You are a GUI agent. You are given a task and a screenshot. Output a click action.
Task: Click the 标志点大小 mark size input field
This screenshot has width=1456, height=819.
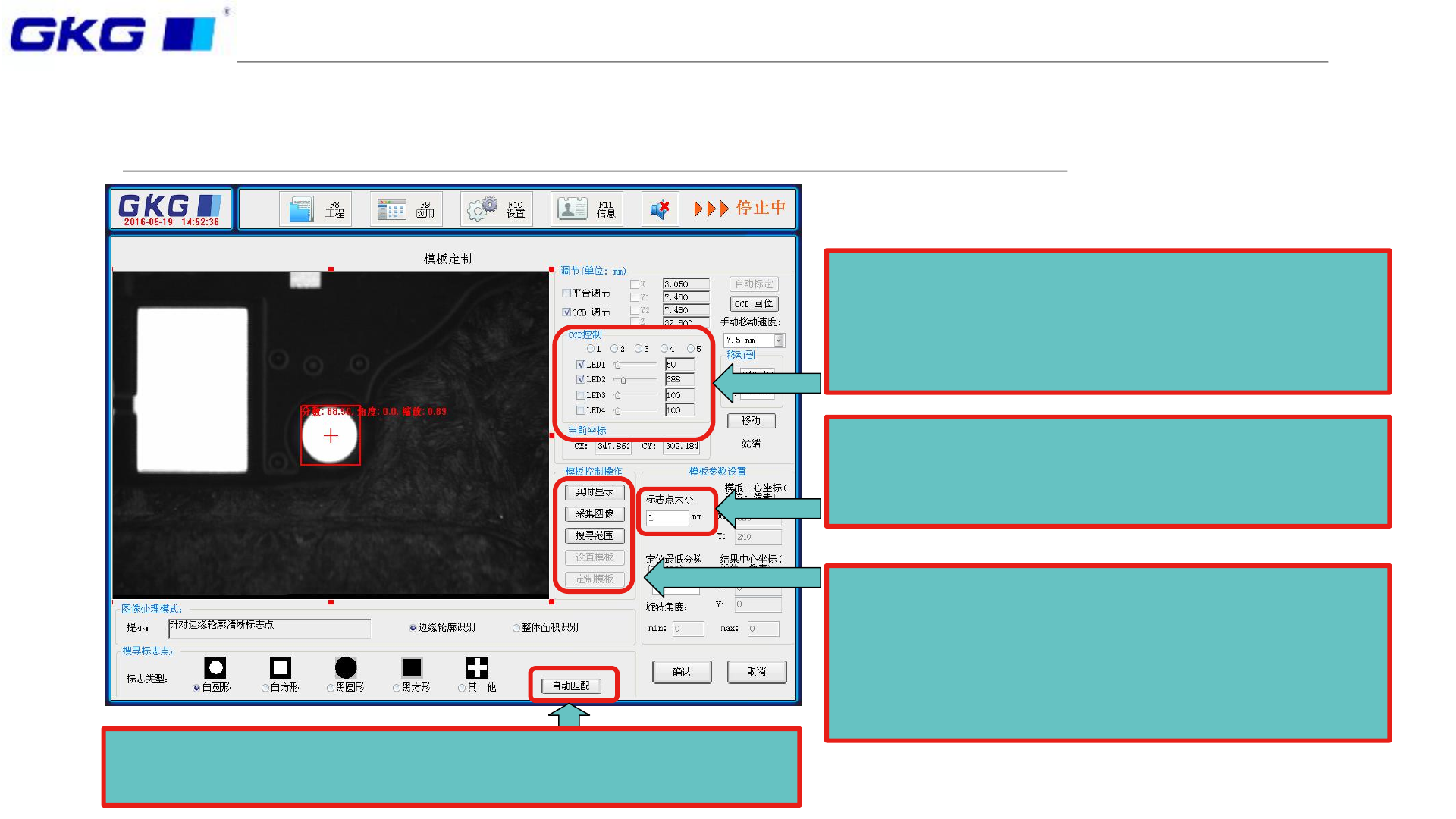pyautogui.click(x=667, y=518)
